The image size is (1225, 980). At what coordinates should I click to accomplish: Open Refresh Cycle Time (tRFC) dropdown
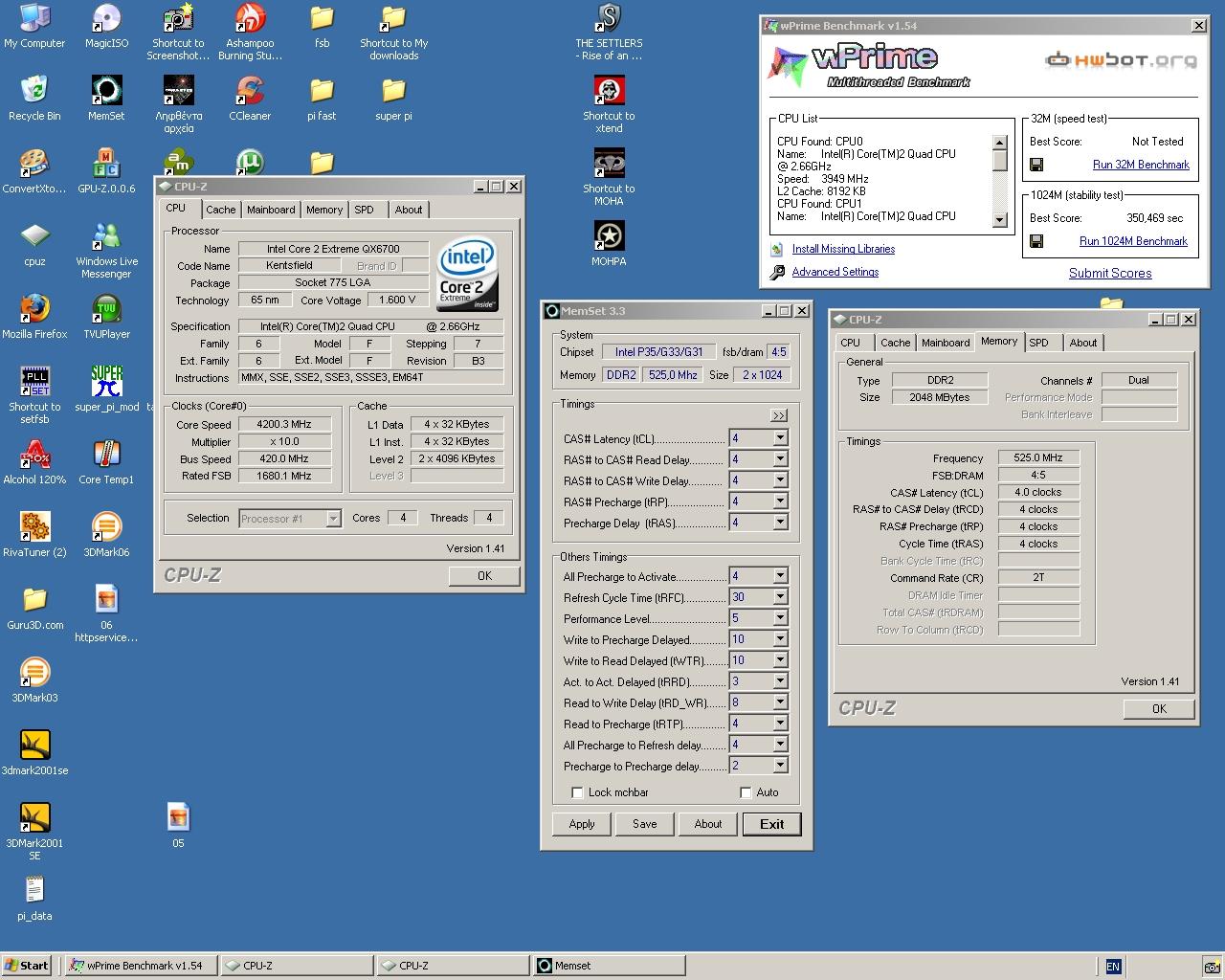tap(780, 597)
